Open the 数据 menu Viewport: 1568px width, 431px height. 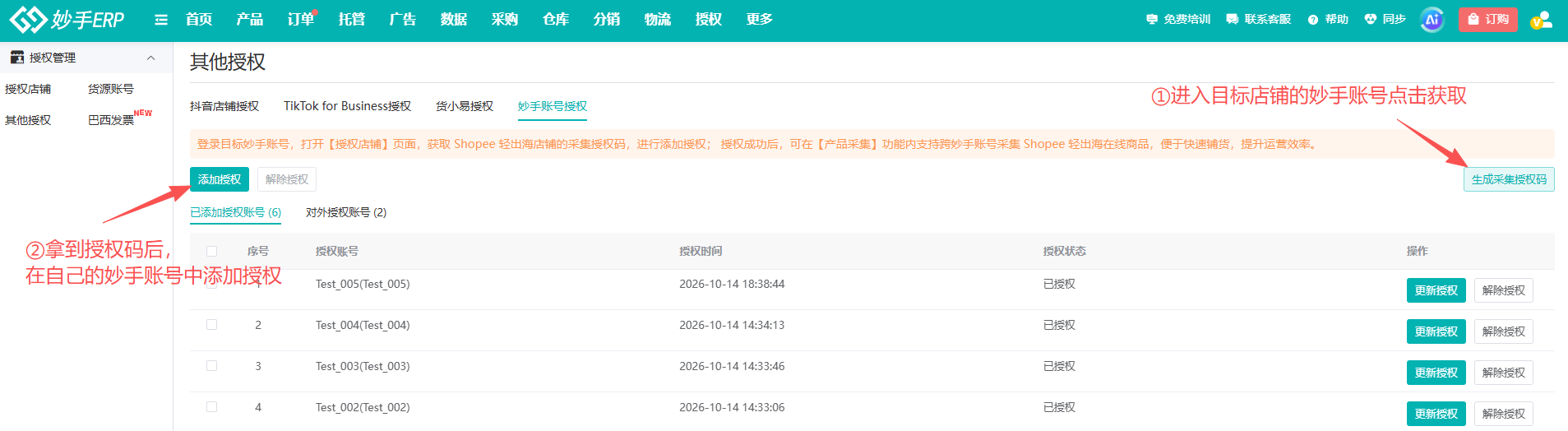454,19
